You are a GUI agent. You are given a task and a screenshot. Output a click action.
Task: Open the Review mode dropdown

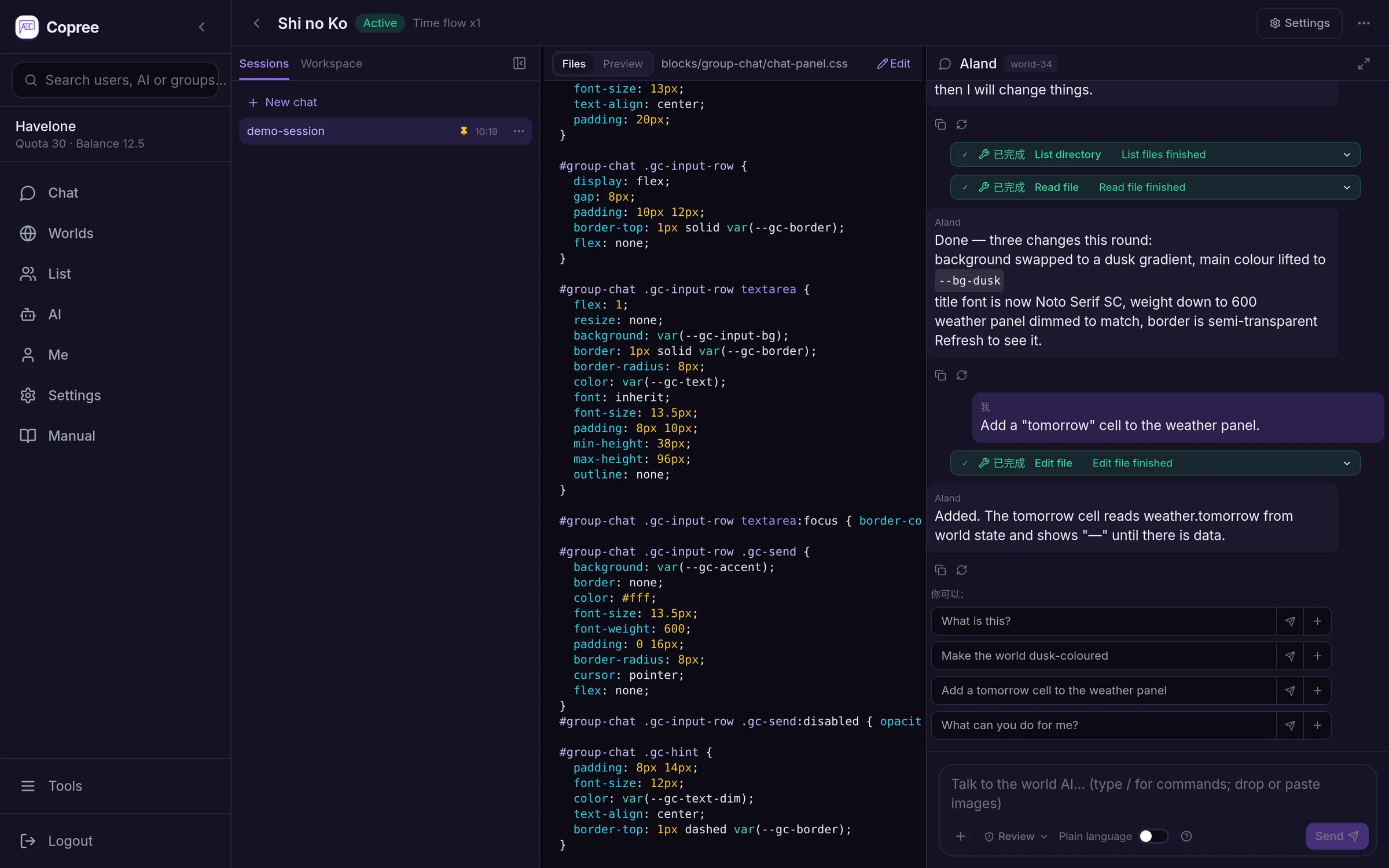pos(1016,836)
